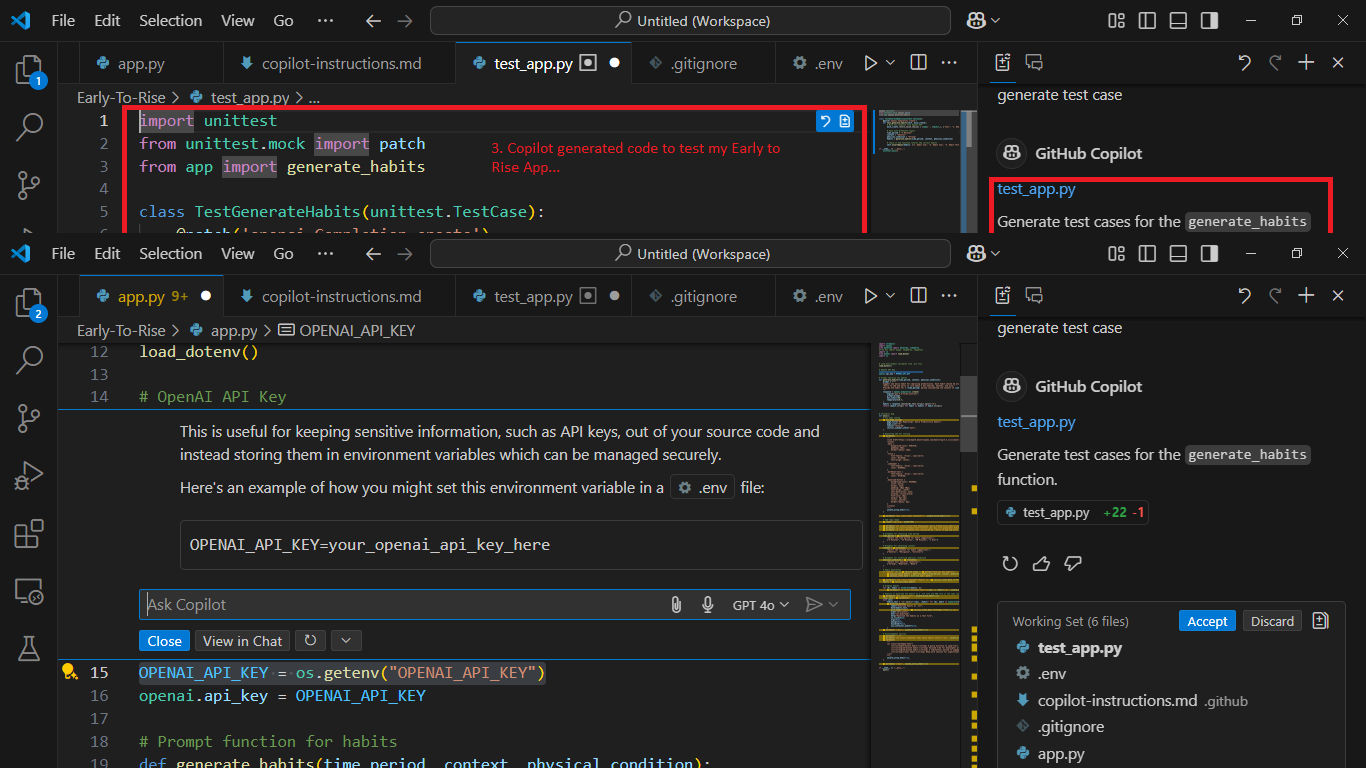This screenshot has width=1366, height=768.
Task: Click the minimap in app.py editor window
Action: pyautogui.click(x=920, y=510)
